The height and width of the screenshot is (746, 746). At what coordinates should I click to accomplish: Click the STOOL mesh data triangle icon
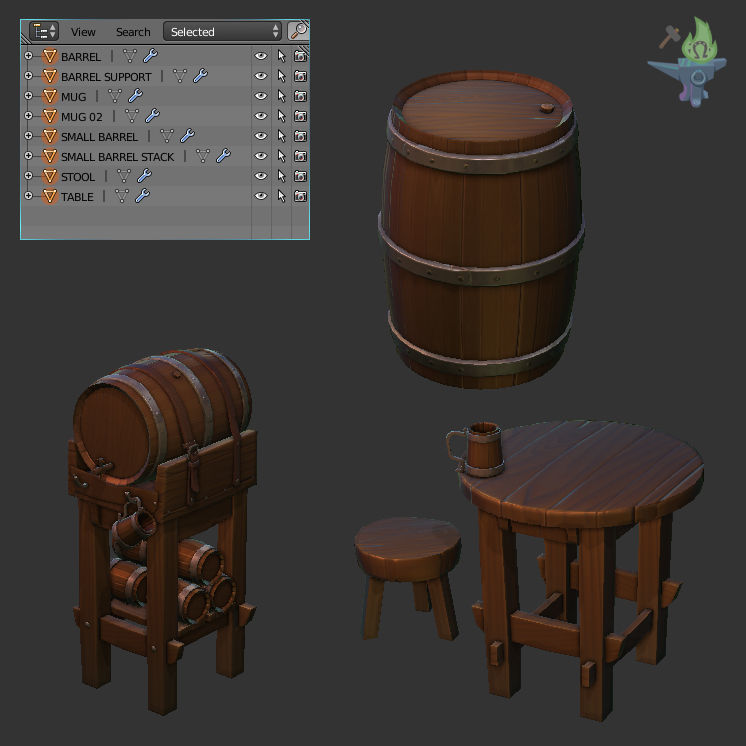pyautogui.click(x=124, y=176)
